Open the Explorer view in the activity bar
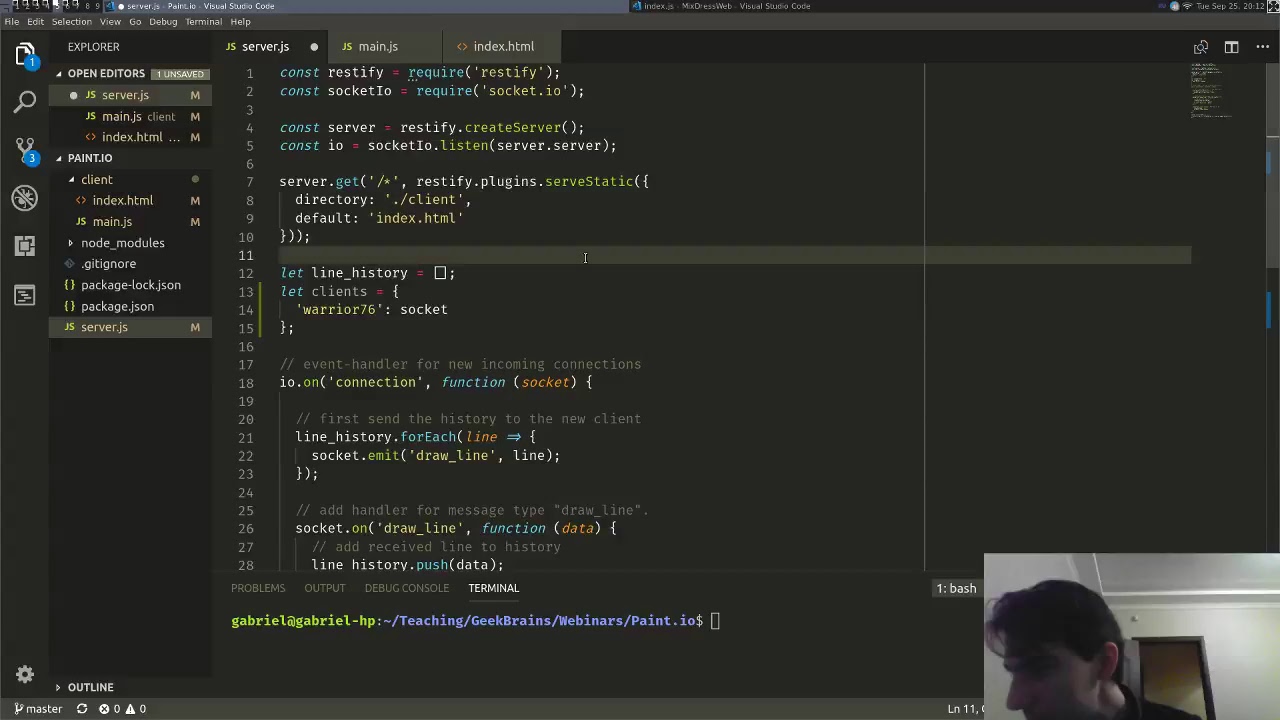Screen dimensions: 1280x720 [25, 53]
